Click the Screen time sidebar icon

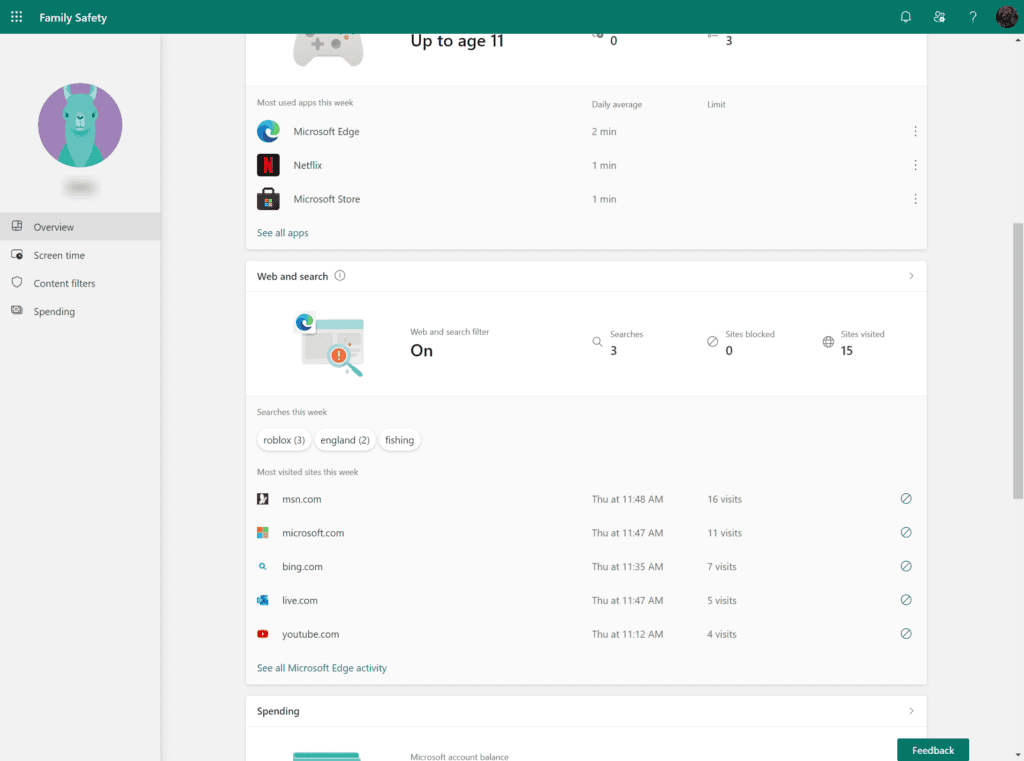point(17,255)
